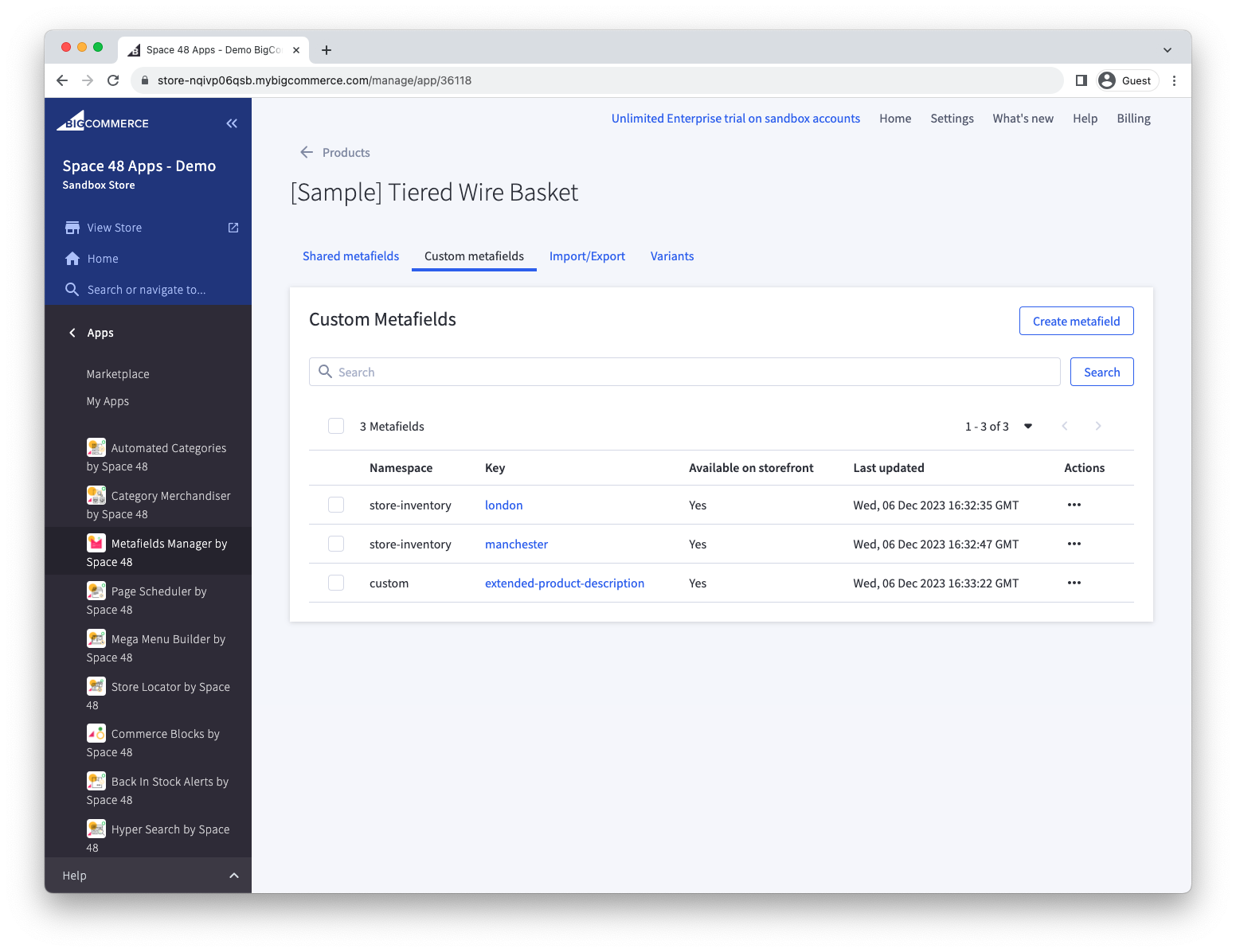Click the Namespace column header
This screenshot has width=1236, height=952.
tap(401, 468)
